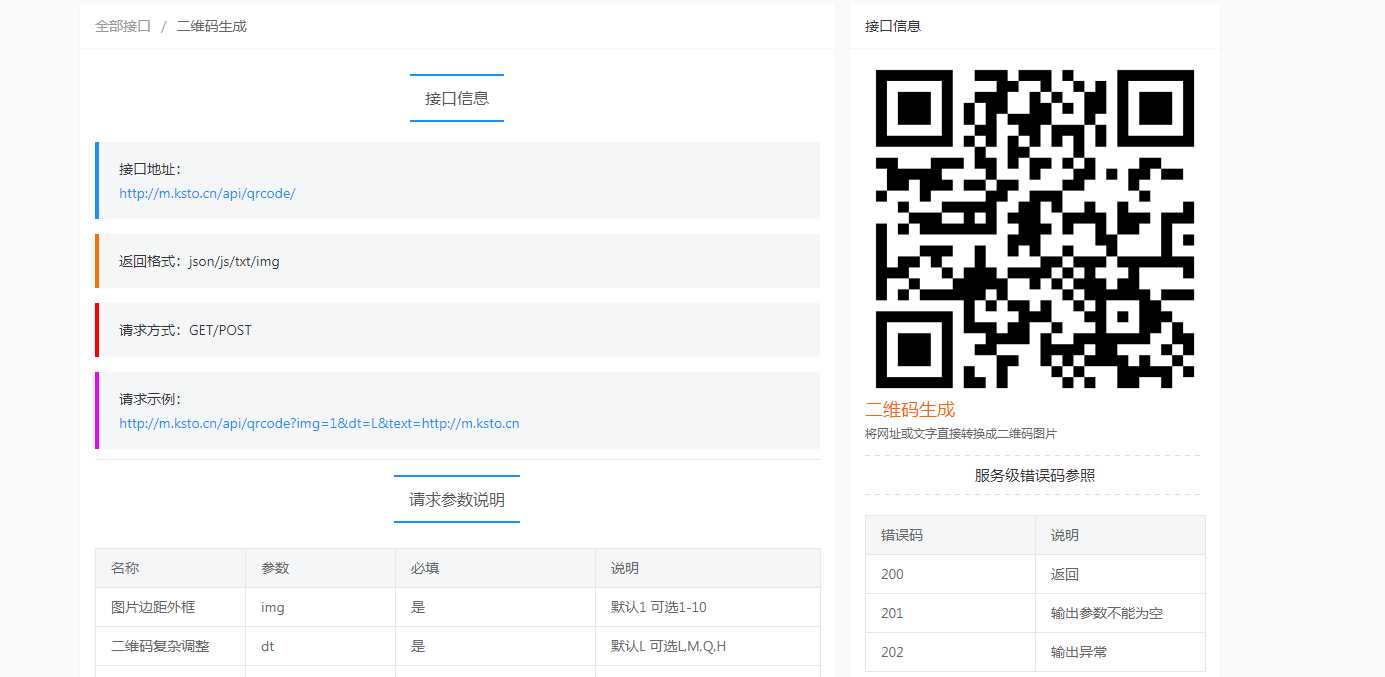Image resolution: width=1385 pixels, height=677 pixels.
Task: Click the 返回格式 json/js/txt/img info bar
Action: click(x=457, y=261)
